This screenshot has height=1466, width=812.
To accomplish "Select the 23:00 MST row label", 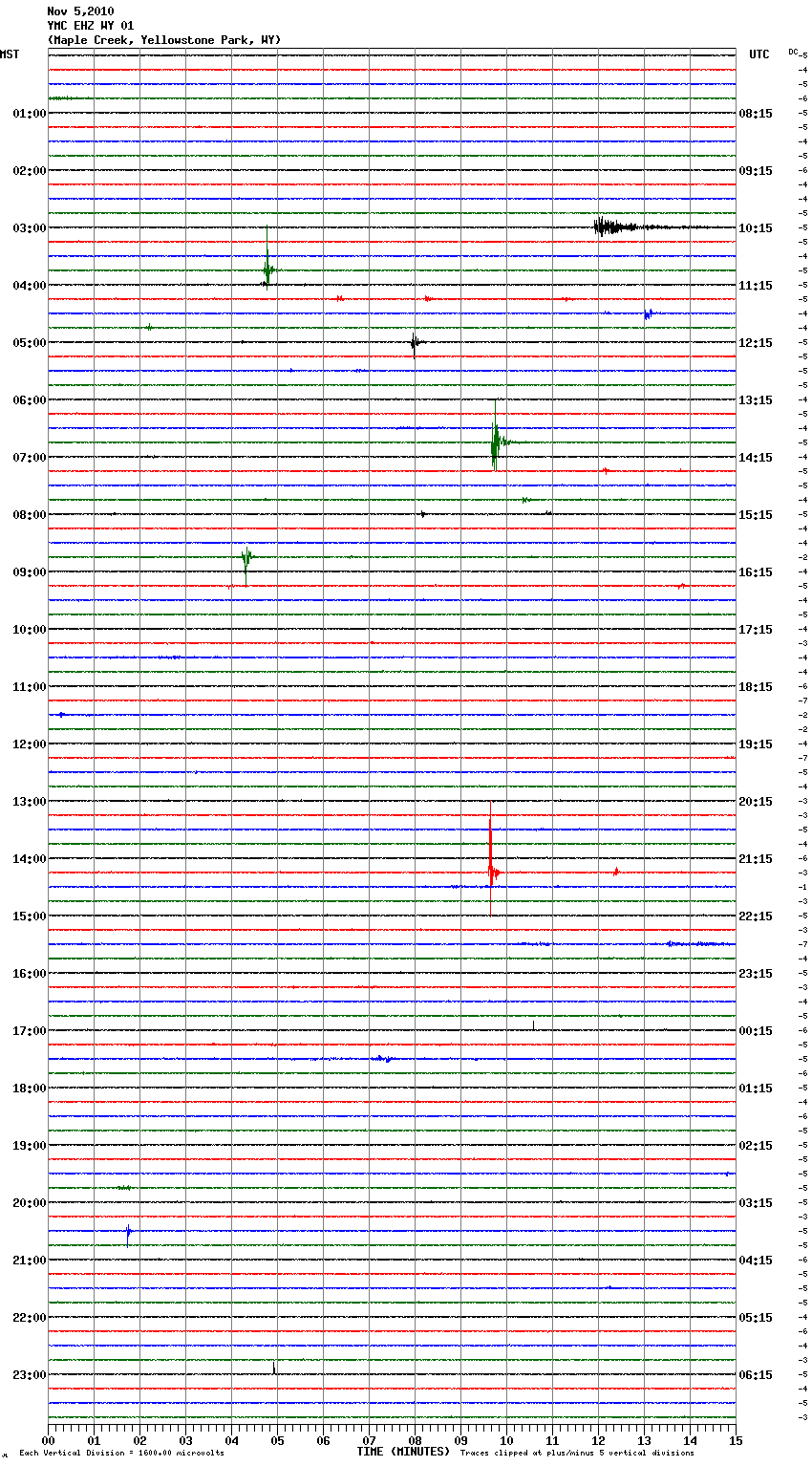I will [x=30, y=1374].
